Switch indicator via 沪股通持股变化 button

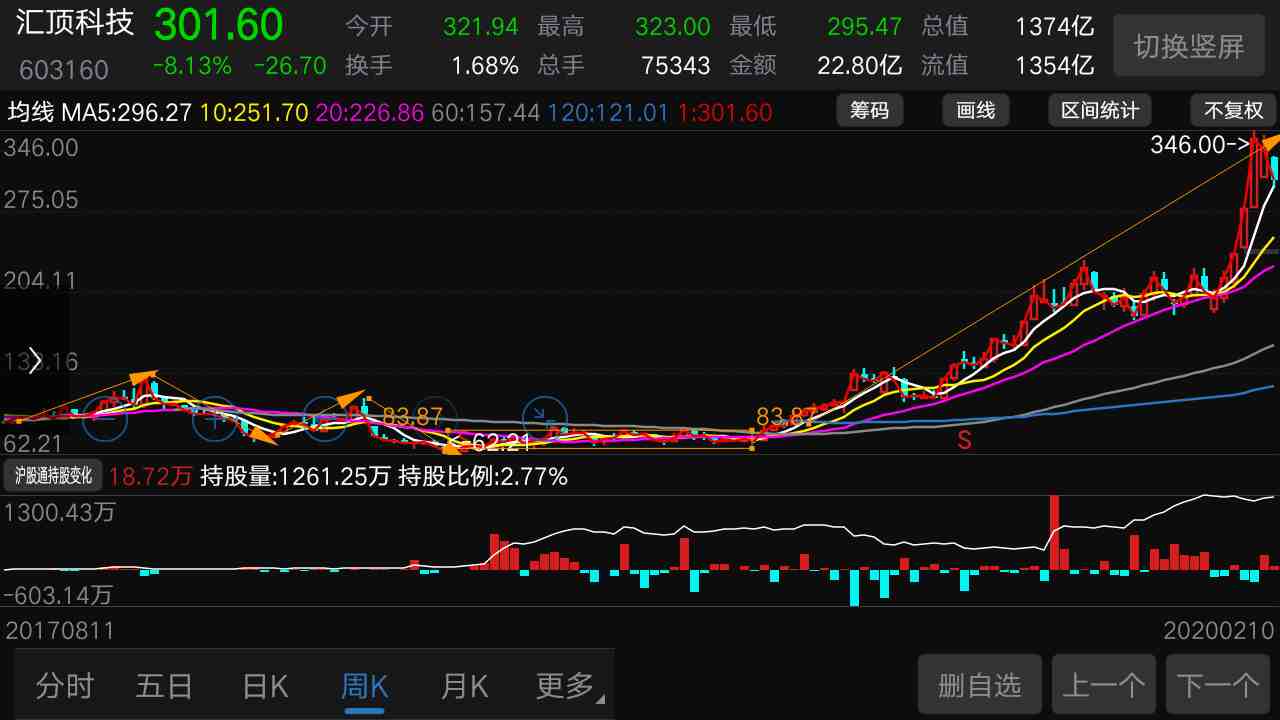53,476
